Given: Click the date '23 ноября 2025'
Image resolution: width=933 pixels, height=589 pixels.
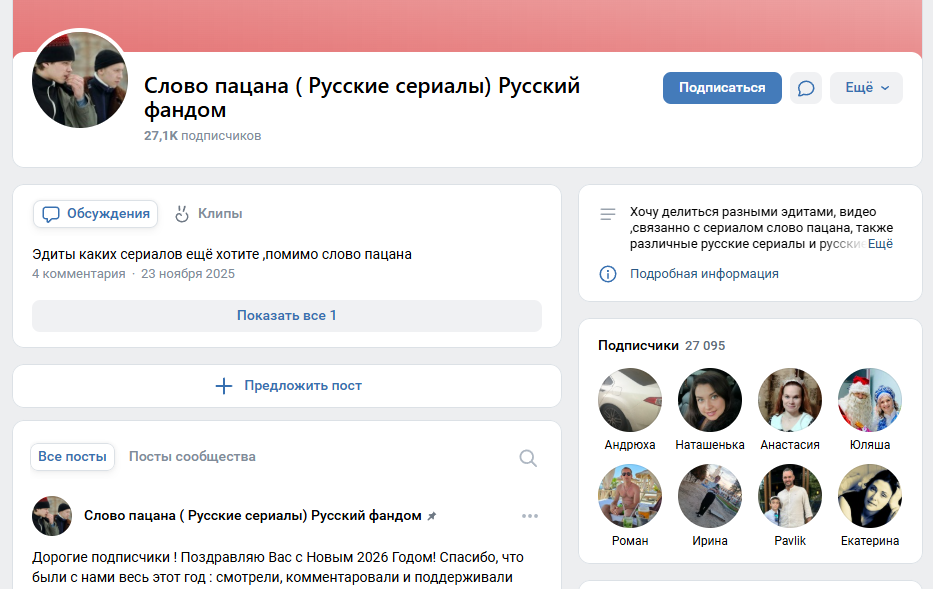Looking at the screenshot, I should (x=188, y=274).
